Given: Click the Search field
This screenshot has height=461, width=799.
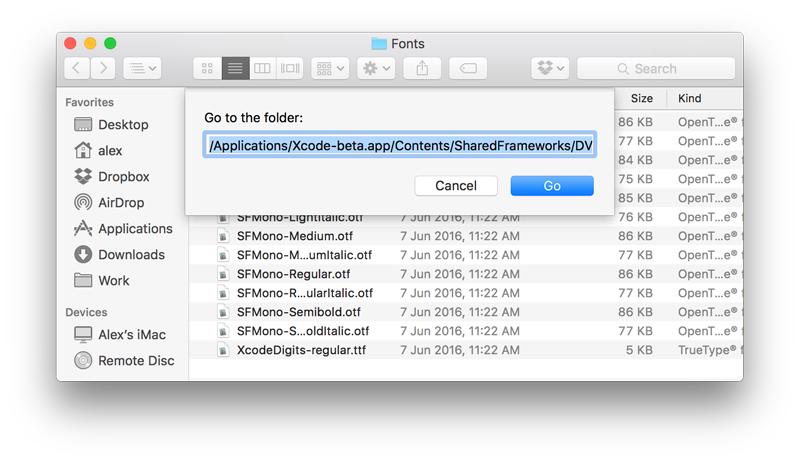Looking at the screenshot, I should pyautogui.click(x=656, y=68).
